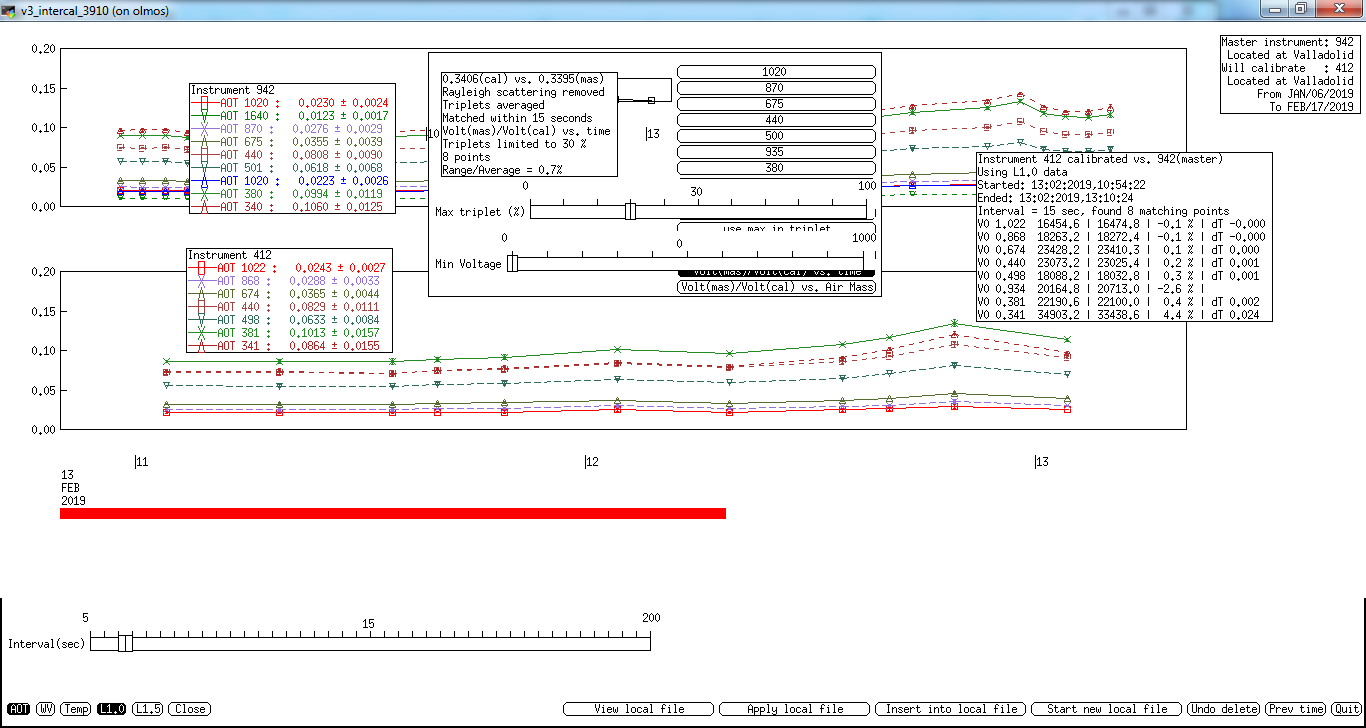Click the AOT 1640 marker icon in Instrument 942 legend
1366x728 pixels.
click(204, 116)
